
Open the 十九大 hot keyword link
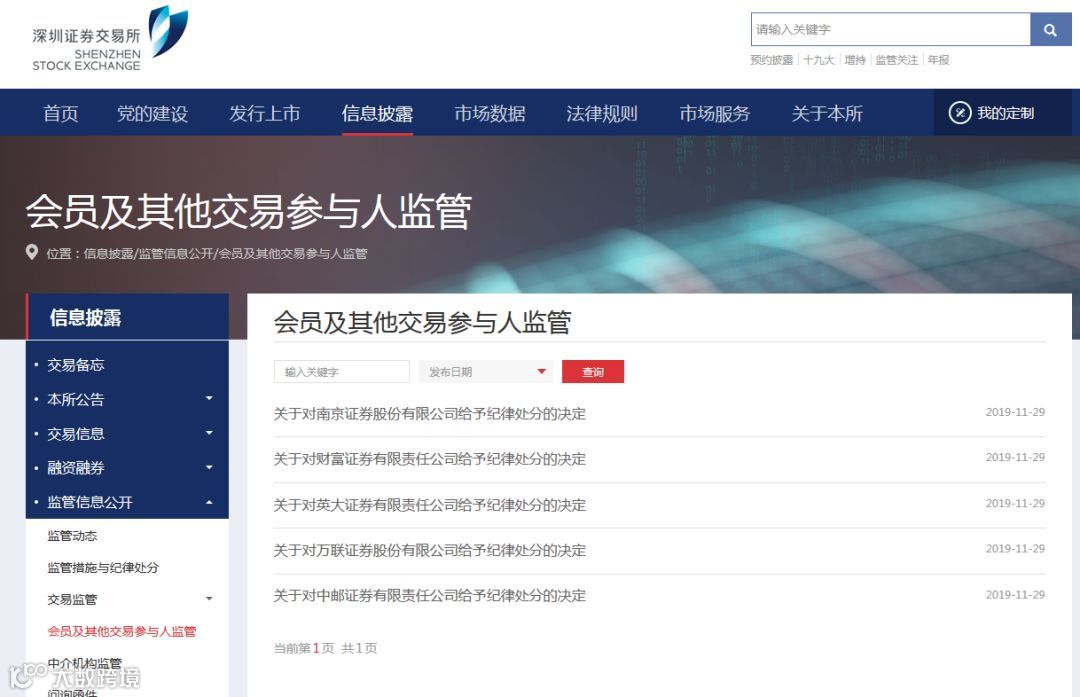(818, 60)
